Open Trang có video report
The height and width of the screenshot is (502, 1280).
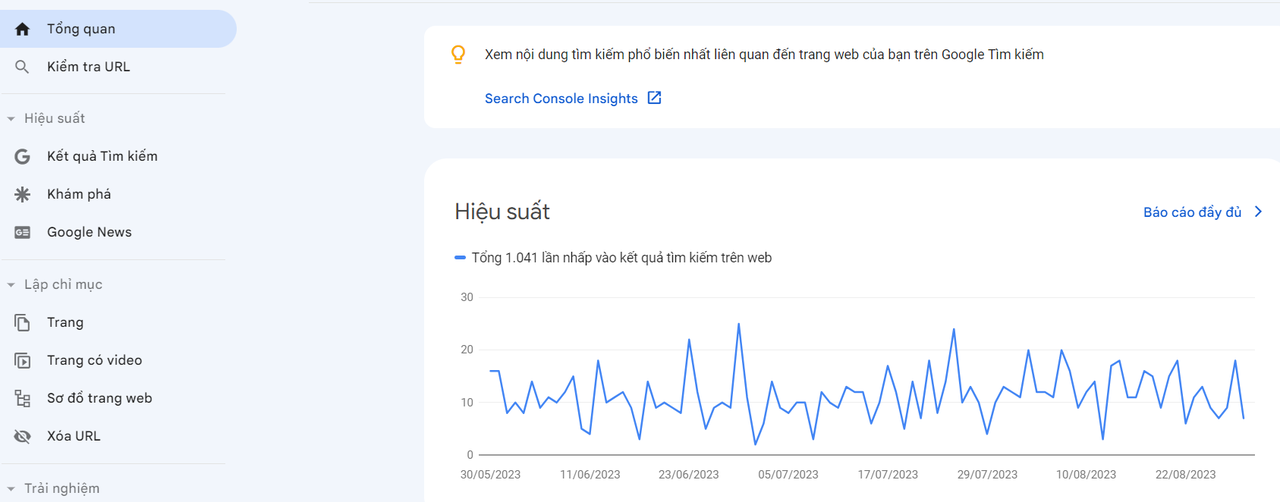(x=118, y=360)
